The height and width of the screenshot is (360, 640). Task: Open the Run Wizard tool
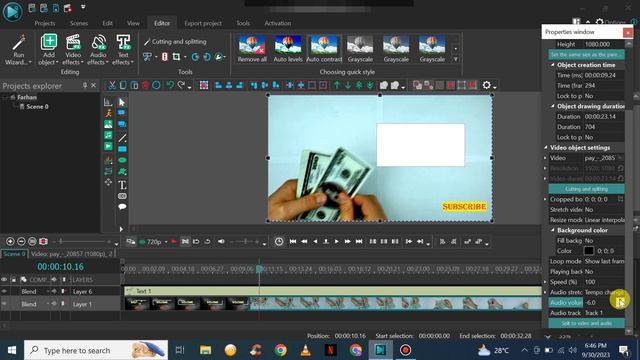point(18,50)
